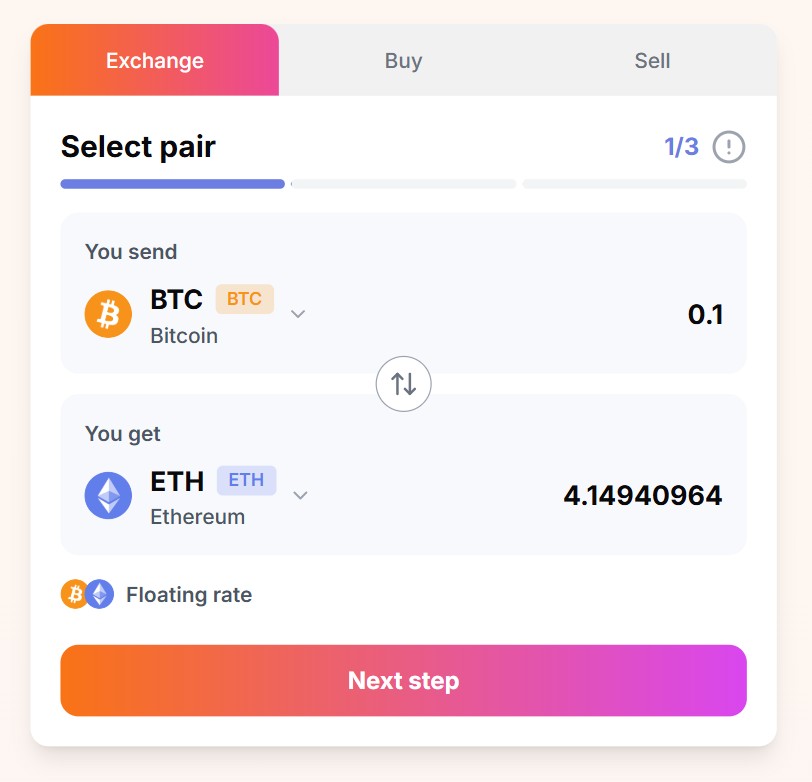The height and width of the screenshot is (782, 812).
Task: Click the small BTC/ETH pair icon
Action: click(88, 594)
